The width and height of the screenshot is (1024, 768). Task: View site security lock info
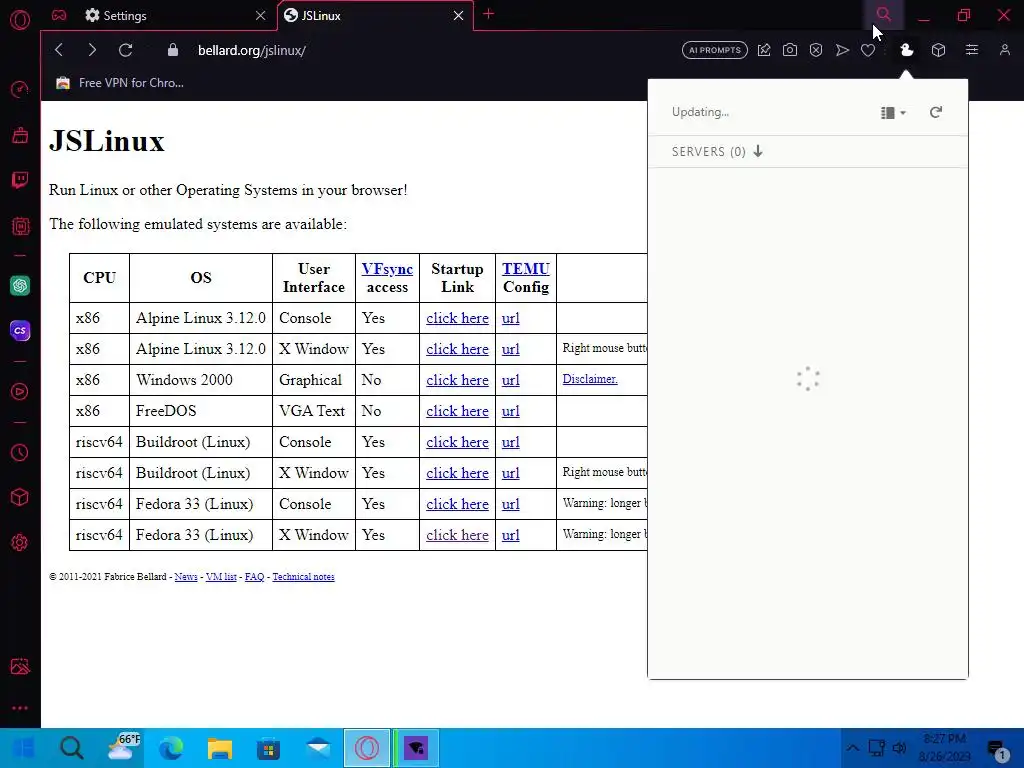click(x=172, y=50)
